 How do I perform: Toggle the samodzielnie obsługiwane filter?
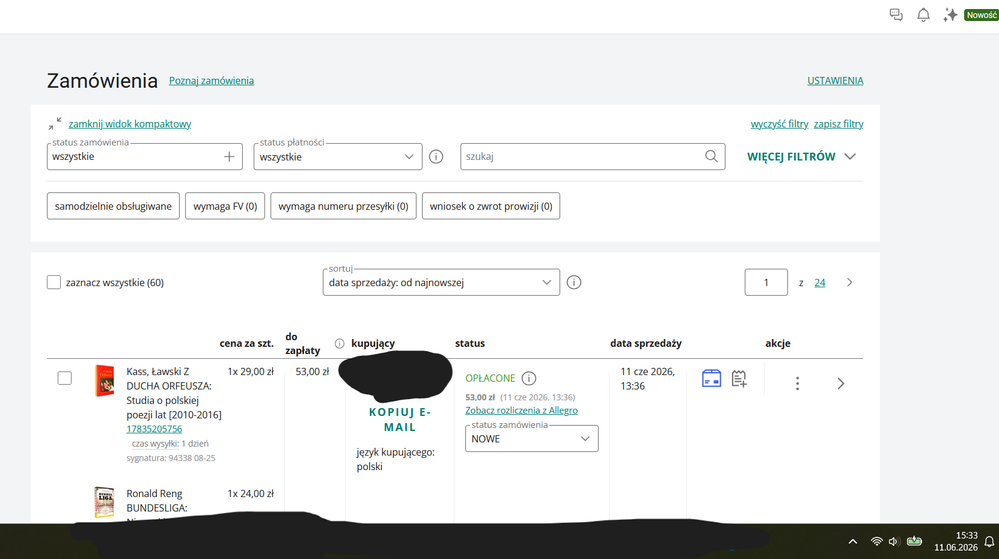click(113, 206)
